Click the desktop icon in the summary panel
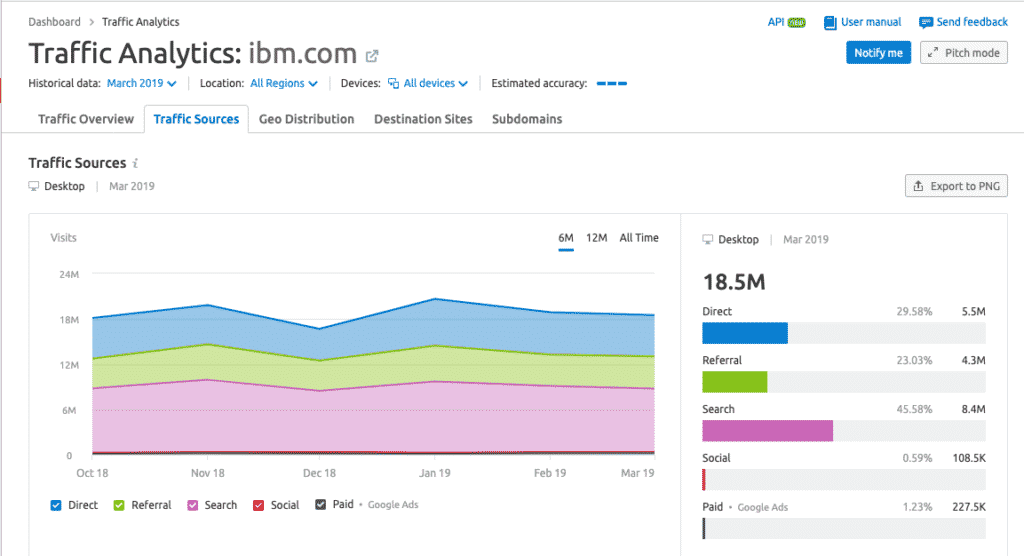The height and width of the screenshot is (556, 1024). coord(708,240)
